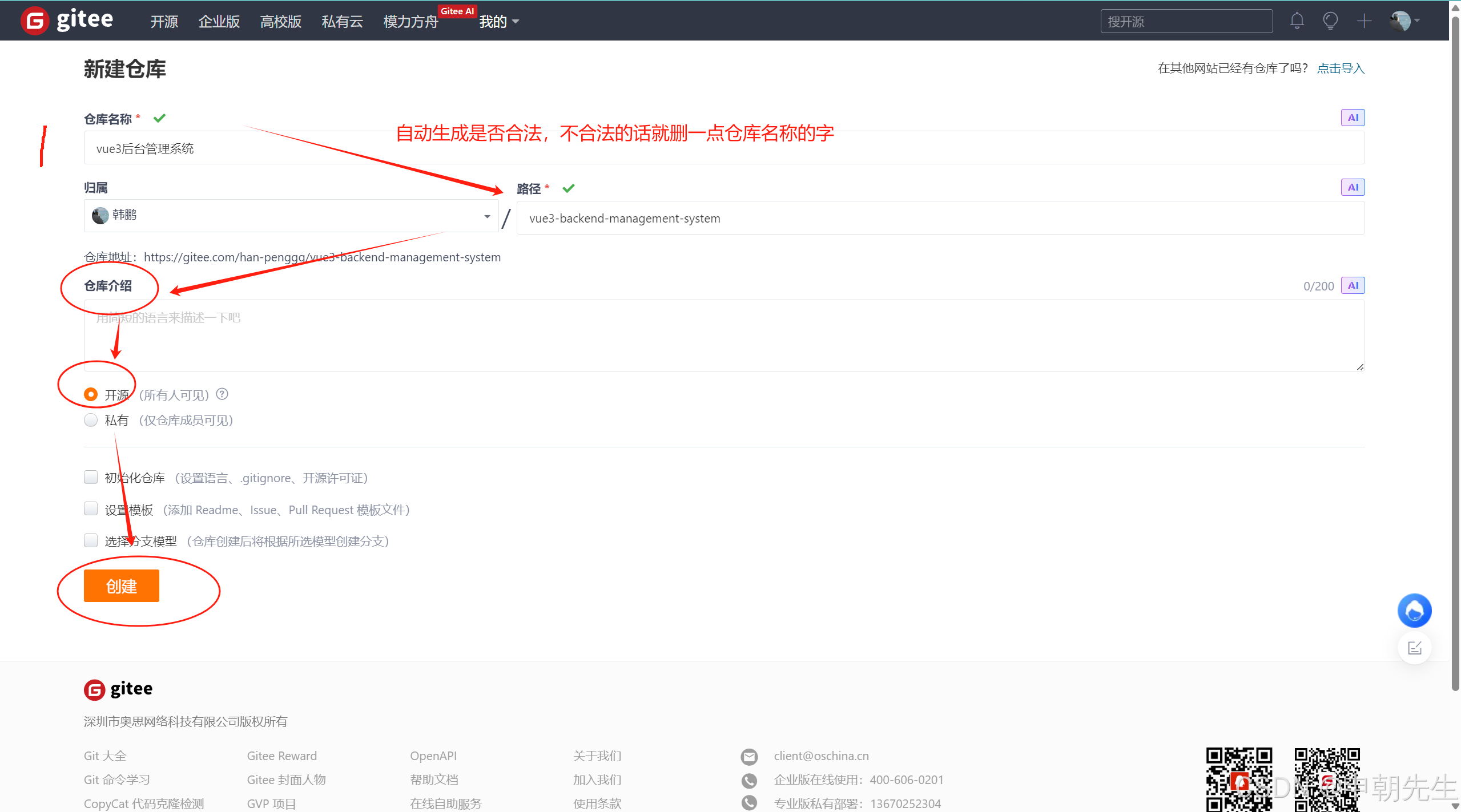The width and height of the screenshot is (1461, 812).
Task: Enable the 初始化仓库 checkbox
Action: coord(91,477)
